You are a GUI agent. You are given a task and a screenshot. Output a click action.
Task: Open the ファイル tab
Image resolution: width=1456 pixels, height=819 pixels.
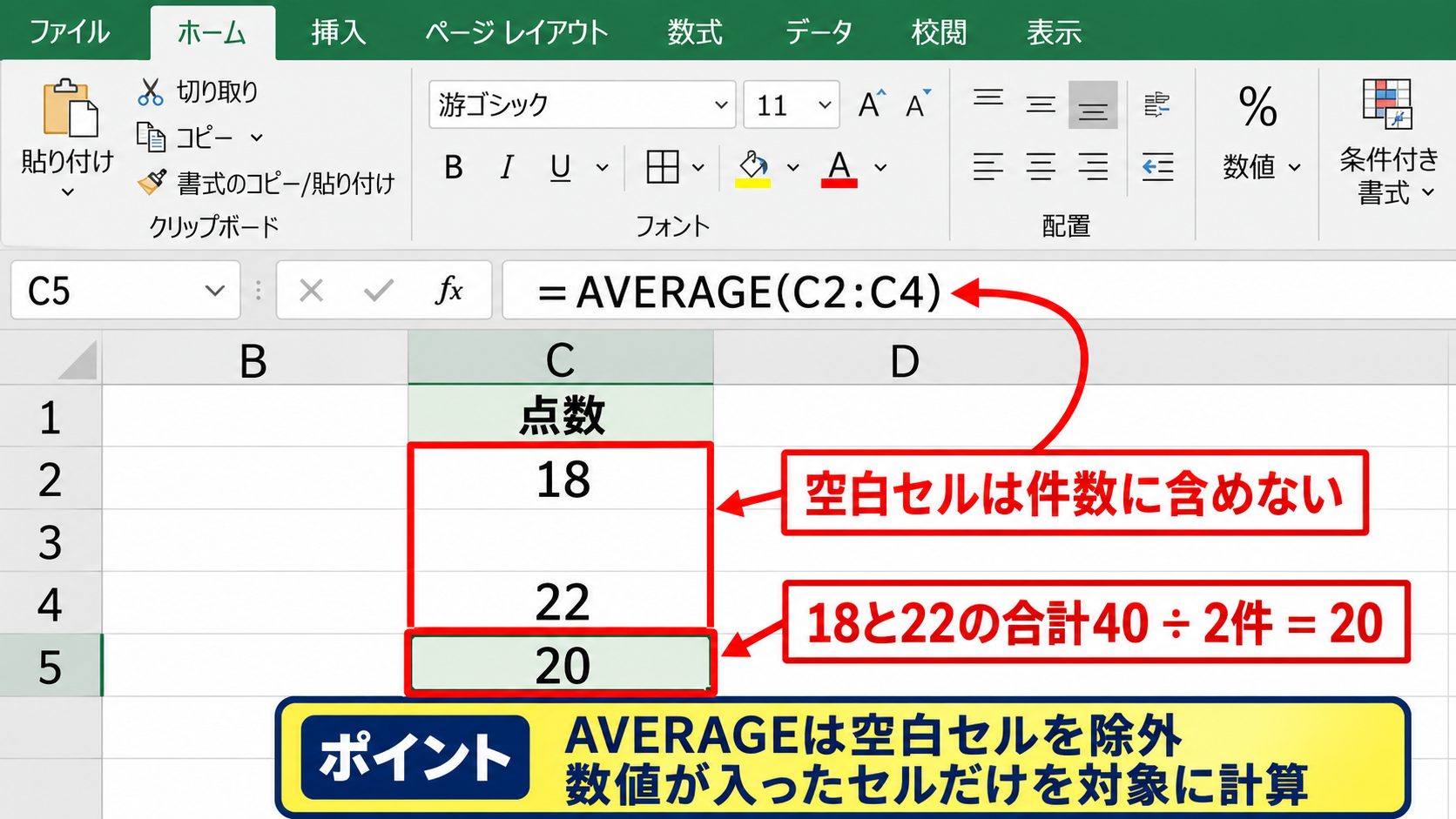click(70, 32)
